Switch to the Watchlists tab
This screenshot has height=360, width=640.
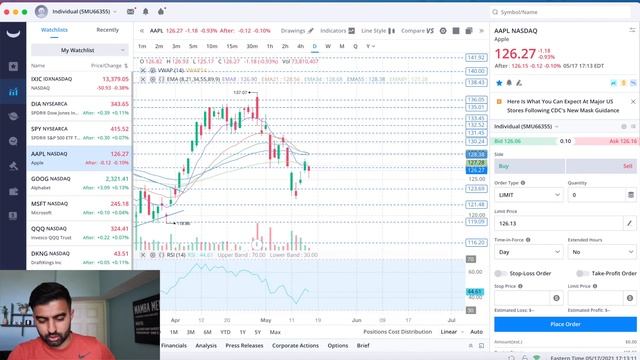click(54, 30)
